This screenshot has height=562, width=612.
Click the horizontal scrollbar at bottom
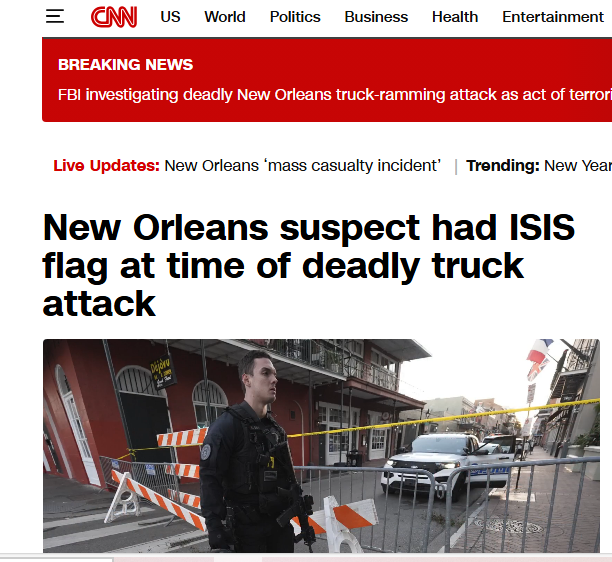[x=306, y=559]
